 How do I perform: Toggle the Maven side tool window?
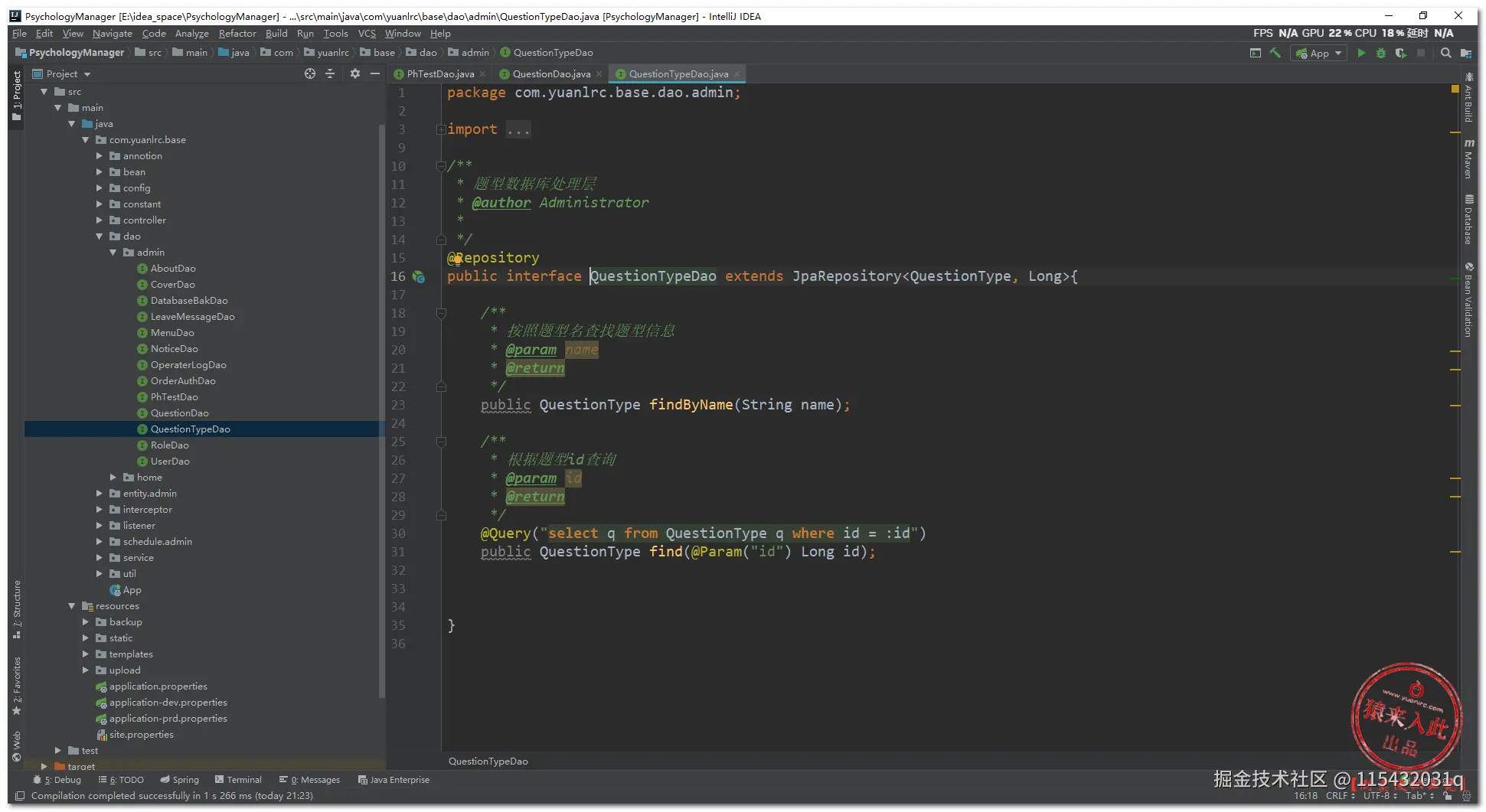coord(1468,159)
